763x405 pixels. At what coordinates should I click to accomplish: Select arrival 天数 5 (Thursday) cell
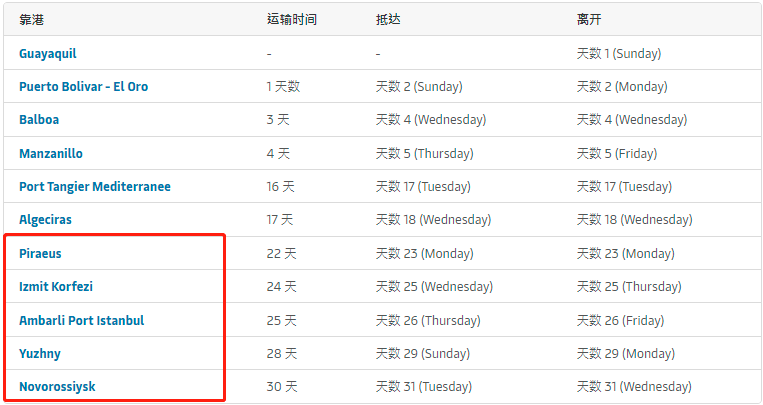424,154
